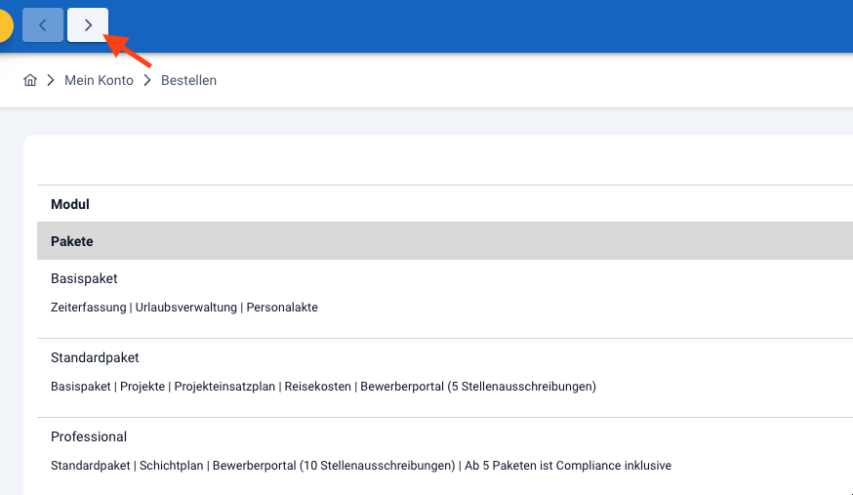Click the Professional description mentioning Schichtplan
The height and width of the screenshot is (495, 853).
361,466
